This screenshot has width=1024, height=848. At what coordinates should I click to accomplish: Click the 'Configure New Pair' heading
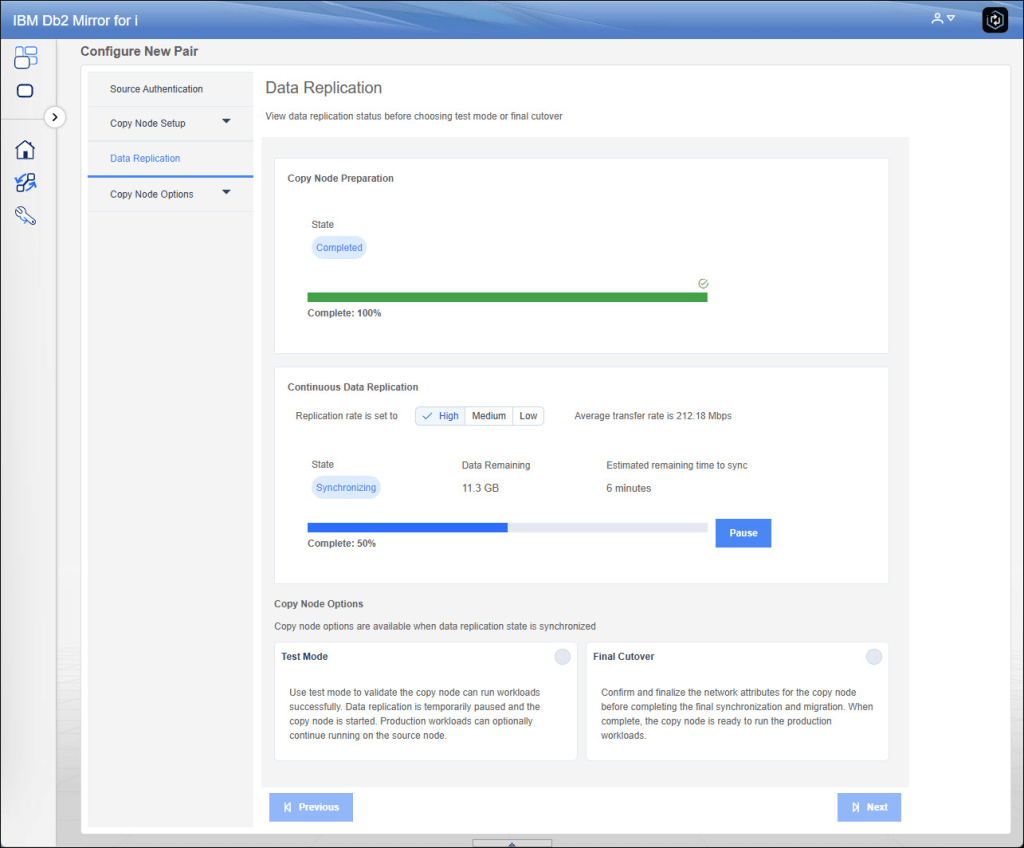coord(139,51)
